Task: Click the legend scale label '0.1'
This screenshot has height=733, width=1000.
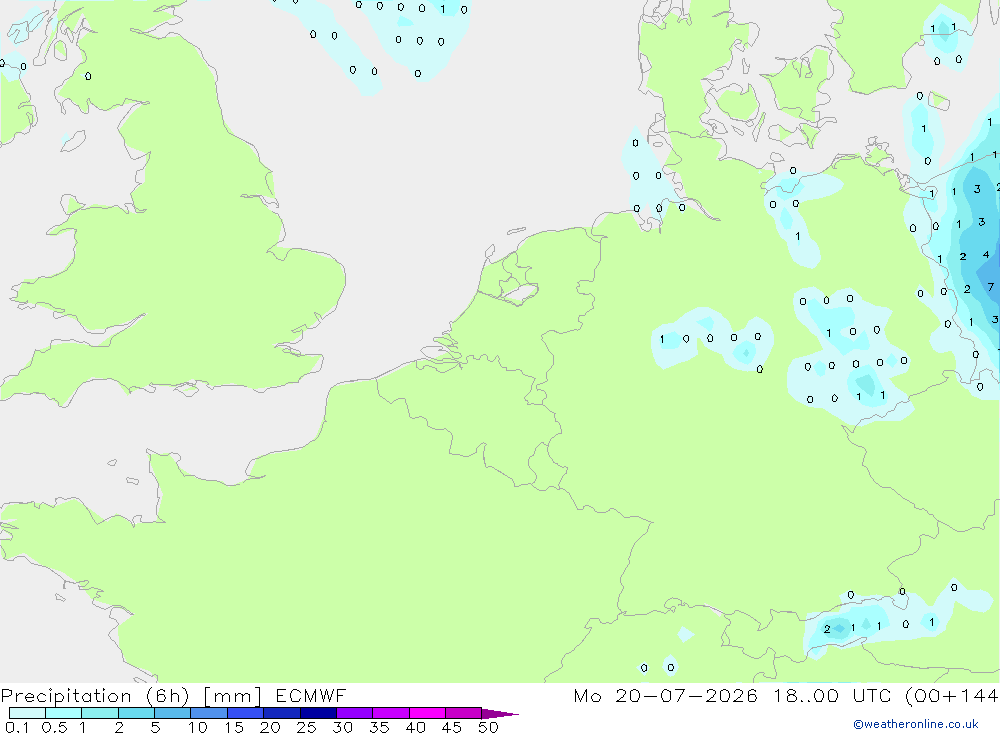Action: click(17, 727)
